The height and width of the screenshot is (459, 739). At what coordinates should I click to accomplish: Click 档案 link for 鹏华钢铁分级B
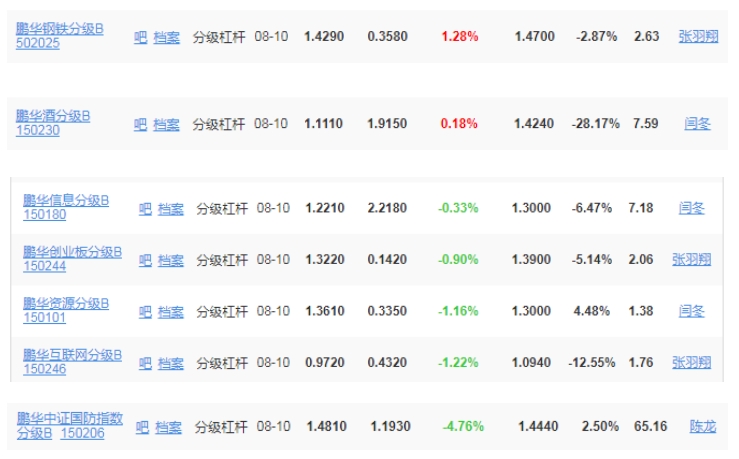pos(166,37)
